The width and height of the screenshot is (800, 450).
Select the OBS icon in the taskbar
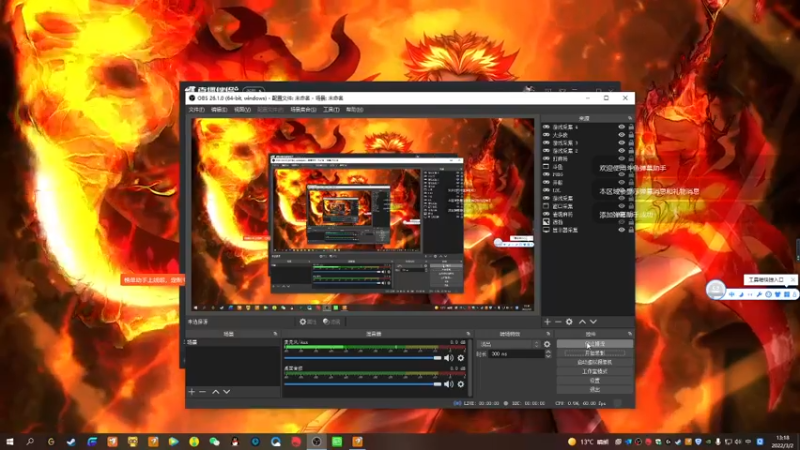[316, 441]
